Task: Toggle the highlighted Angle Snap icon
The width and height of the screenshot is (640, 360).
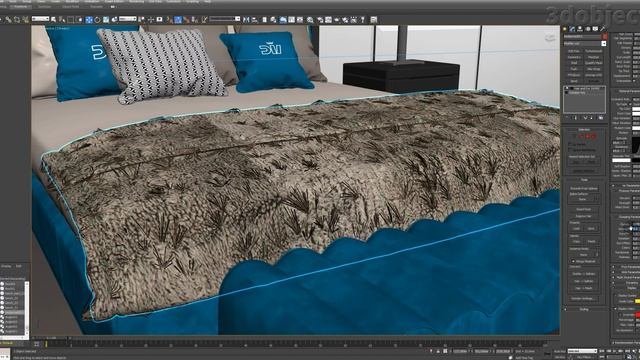Action: point(178,19)
